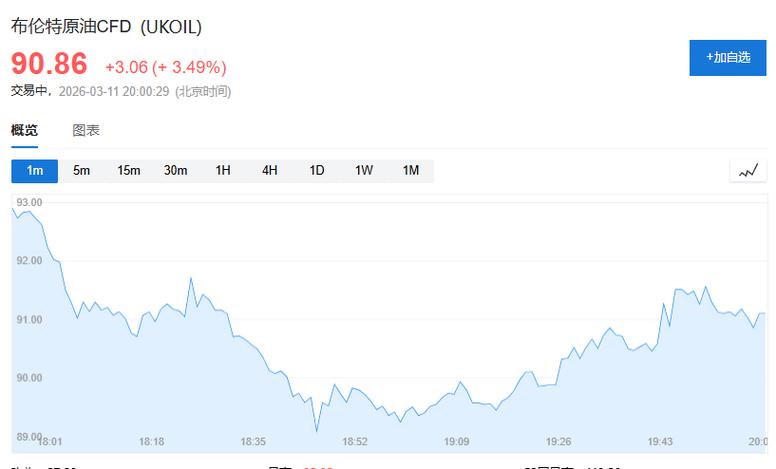Switch to the 4H timeframe
Image resolution: width=776 pixels, height=469 pixels.
269,171
